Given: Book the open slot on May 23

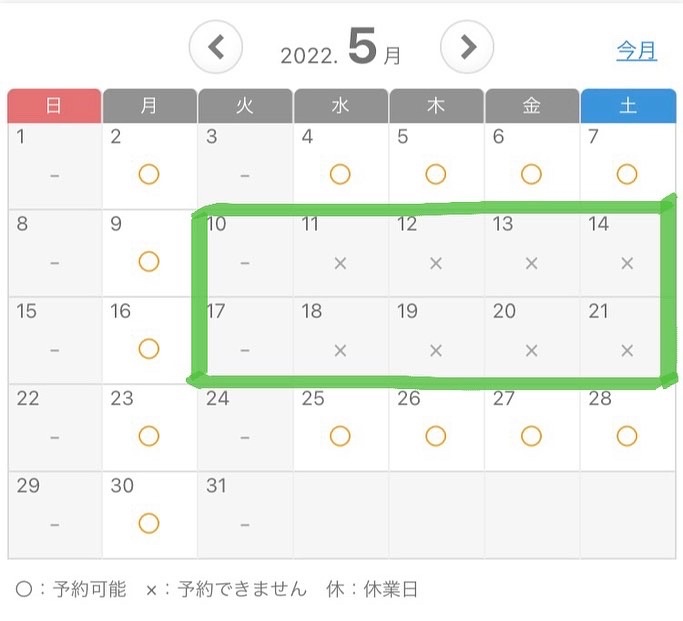Looking at the screenshot, I should [149, 436].
